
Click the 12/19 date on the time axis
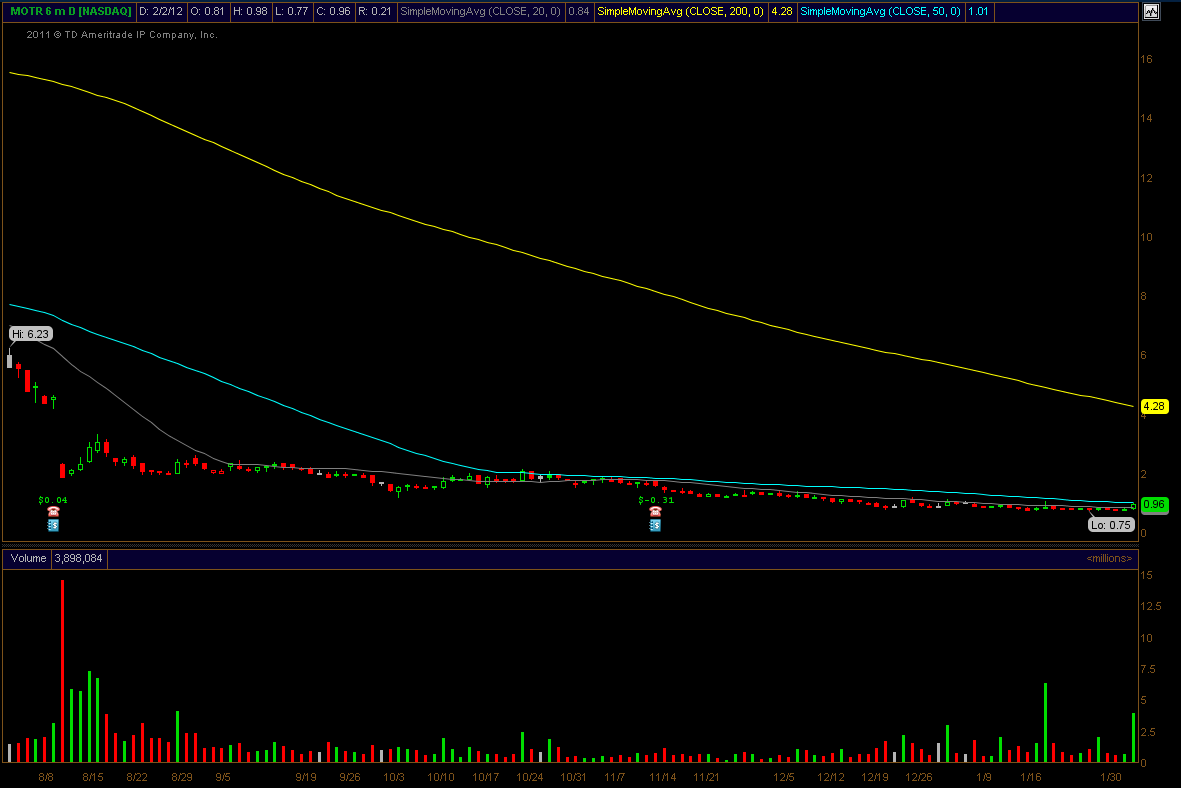click(x=874, y=777)
